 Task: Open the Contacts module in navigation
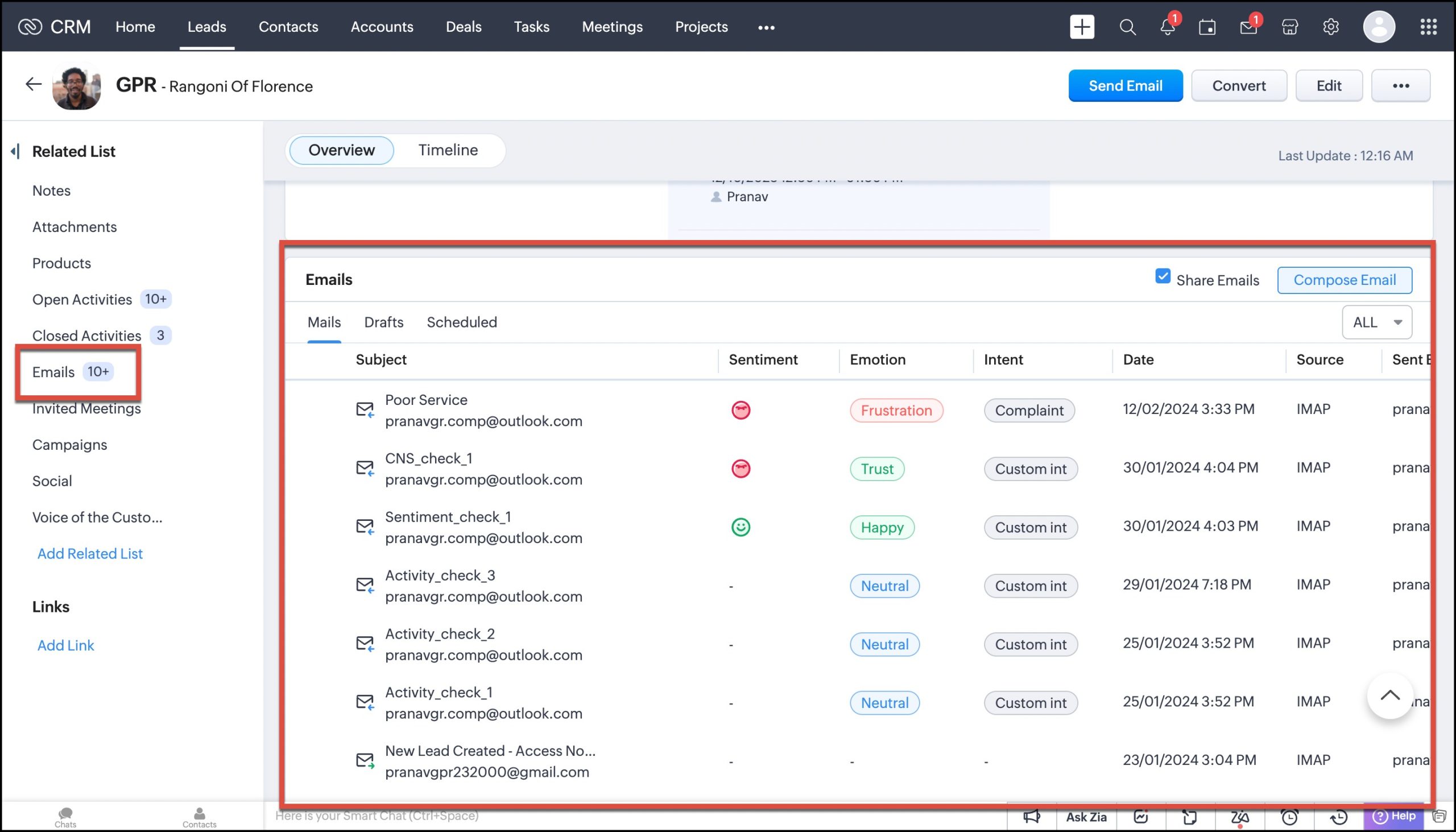coord(288,27)
